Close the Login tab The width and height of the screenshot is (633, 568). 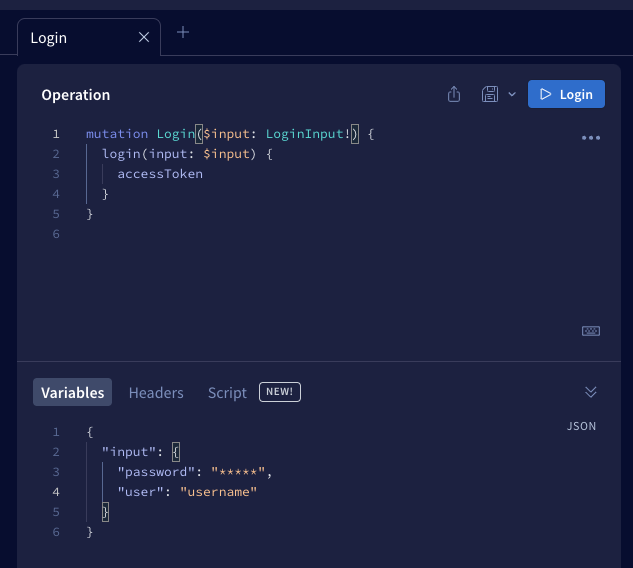pos(144,37)
